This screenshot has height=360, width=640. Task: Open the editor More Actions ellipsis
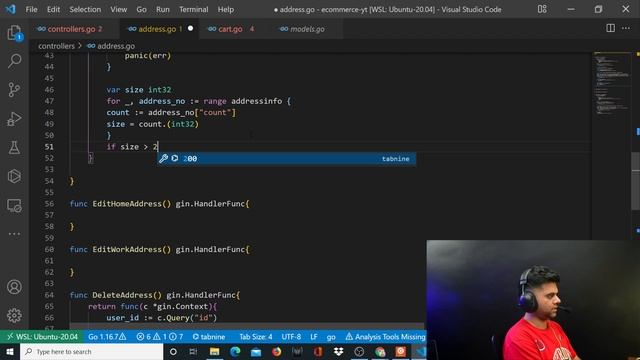626,28
